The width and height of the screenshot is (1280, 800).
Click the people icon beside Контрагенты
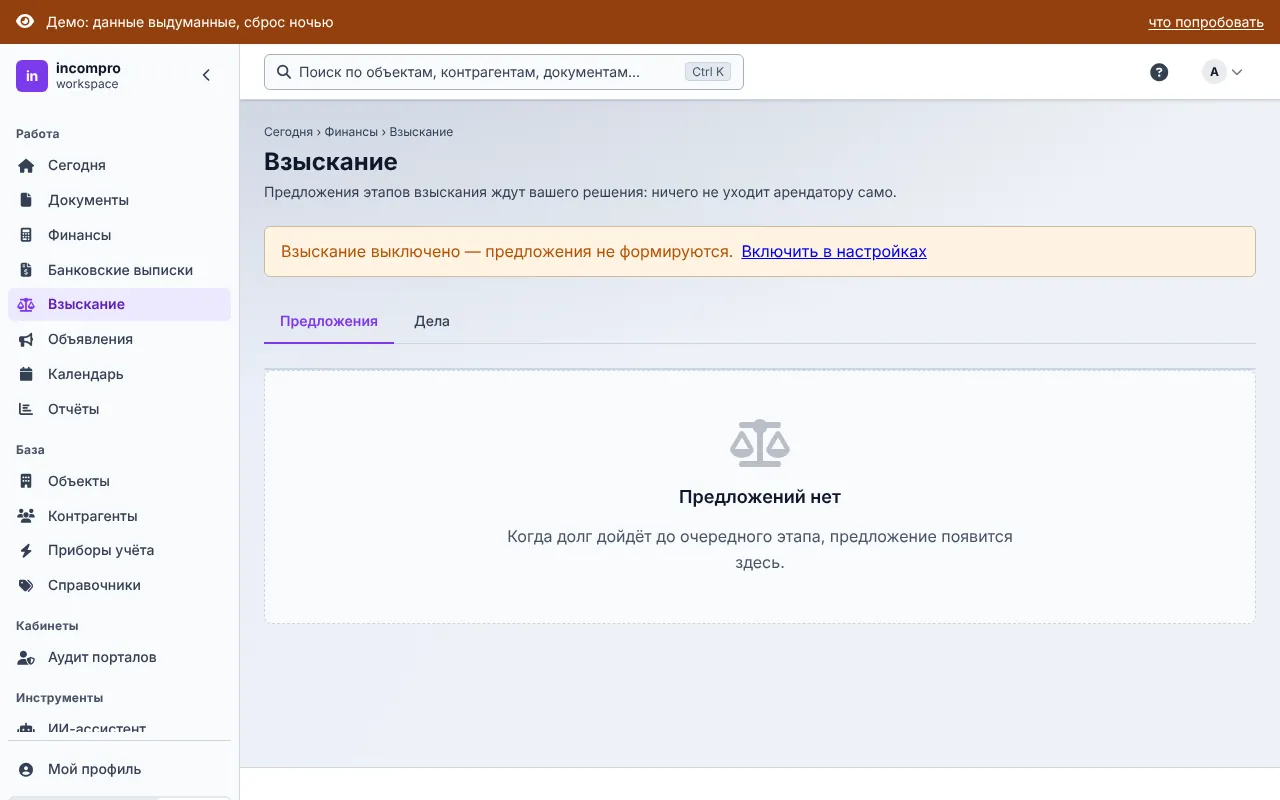pos(27,516)
